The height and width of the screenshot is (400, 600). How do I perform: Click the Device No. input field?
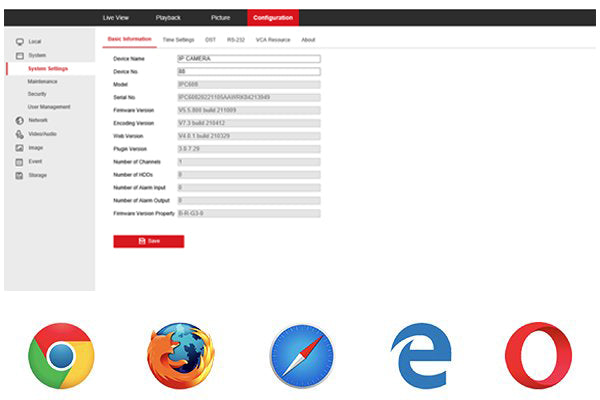pyautogui.click(x=248, y=72)
